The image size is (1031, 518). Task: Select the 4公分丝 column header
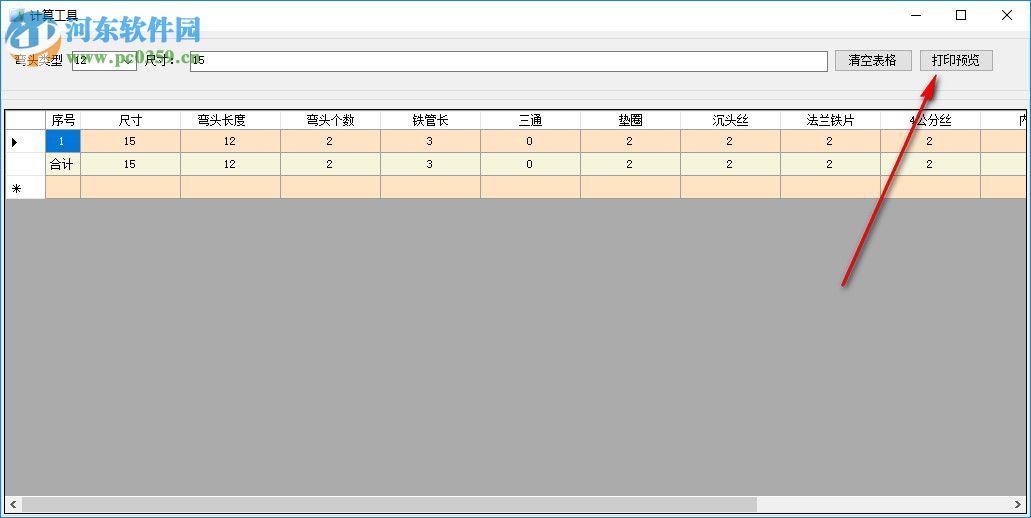930,120
